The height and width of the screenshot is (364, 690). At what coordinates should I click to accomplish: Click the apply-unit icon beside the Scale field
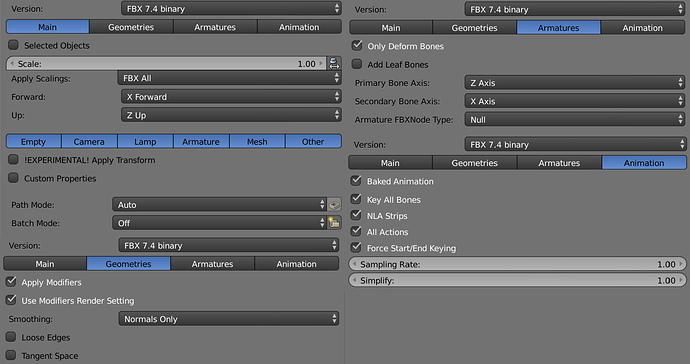pyautogui.click(x=334, y=64)
